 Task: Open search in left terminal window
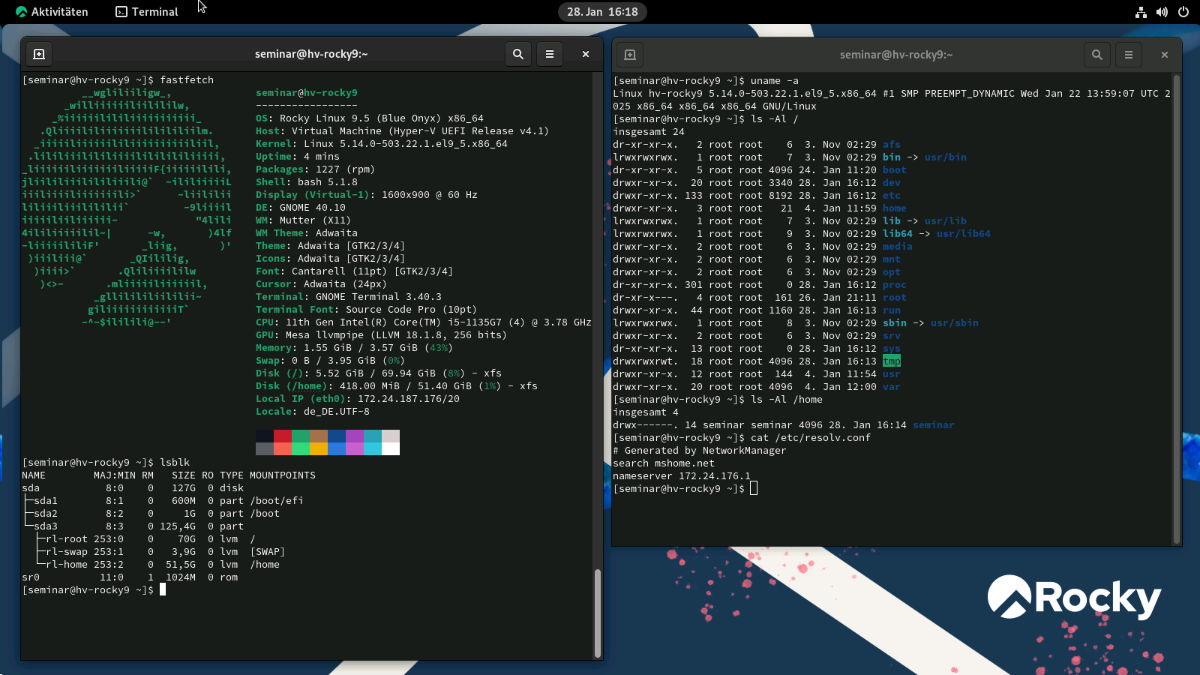coord(517,54)
